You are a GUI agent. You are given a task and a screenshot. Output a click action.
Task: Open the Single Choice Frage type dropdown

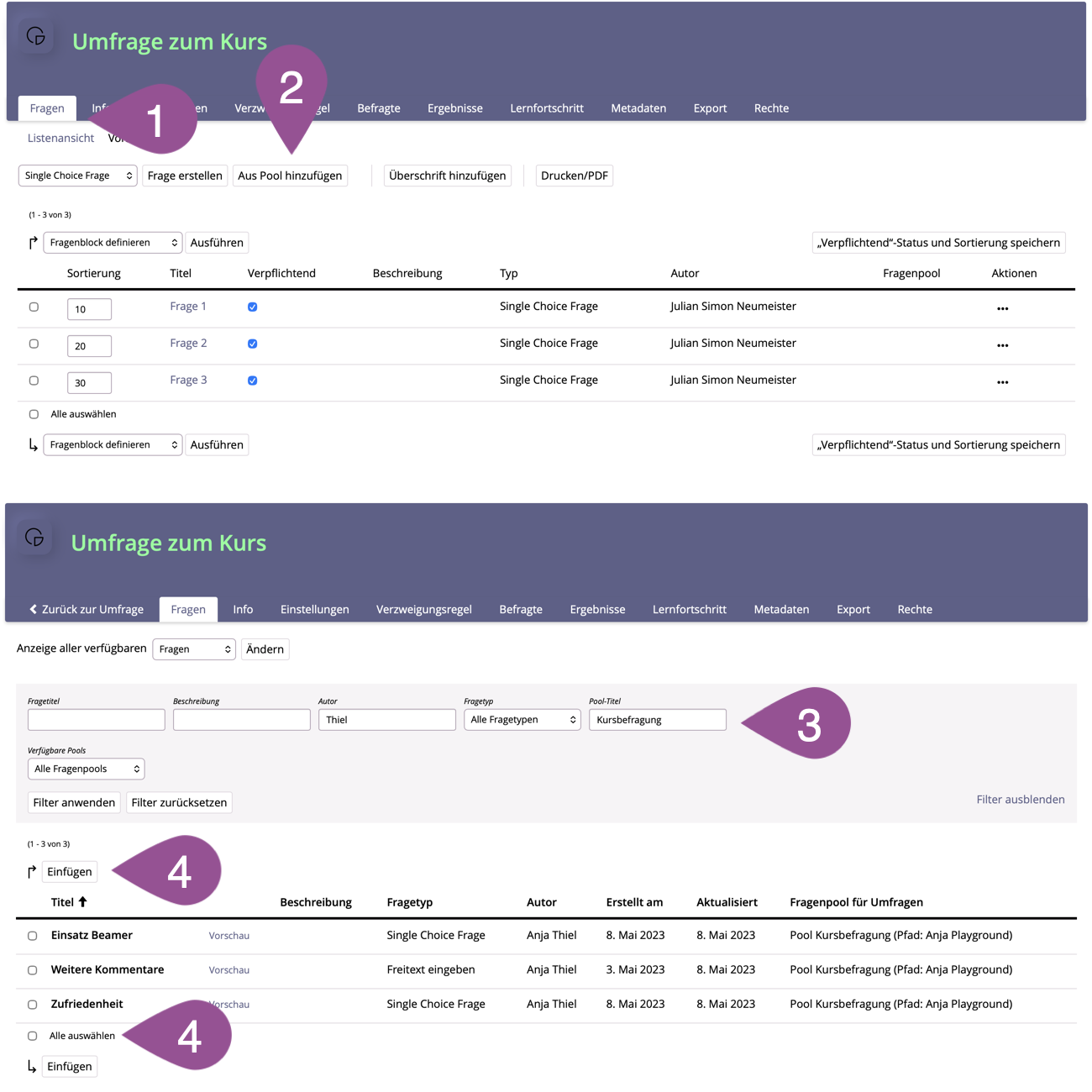click(x=77, y=176)
